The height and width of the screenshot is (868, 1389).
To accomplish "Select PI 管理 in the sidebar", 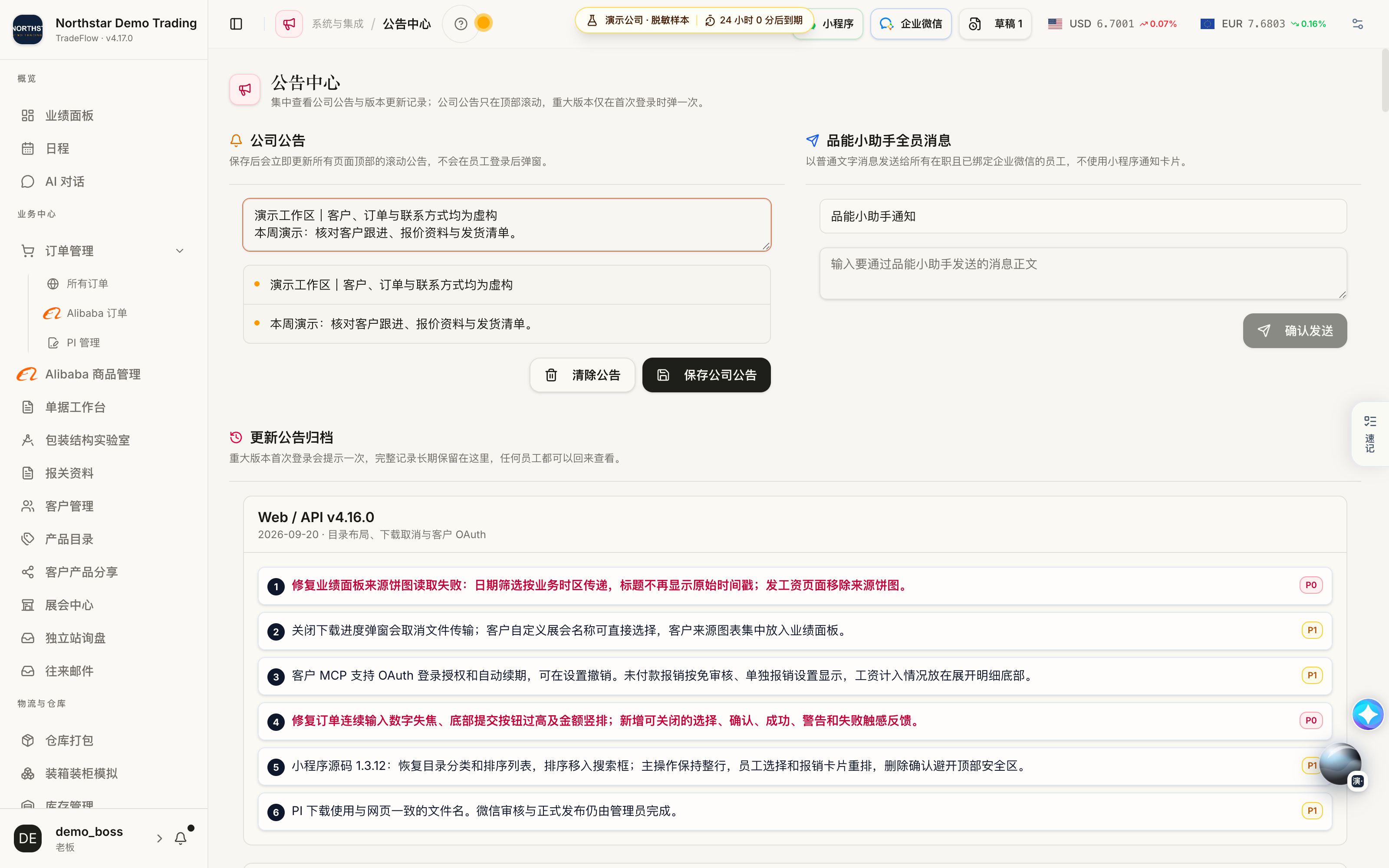I will point(83,343).
